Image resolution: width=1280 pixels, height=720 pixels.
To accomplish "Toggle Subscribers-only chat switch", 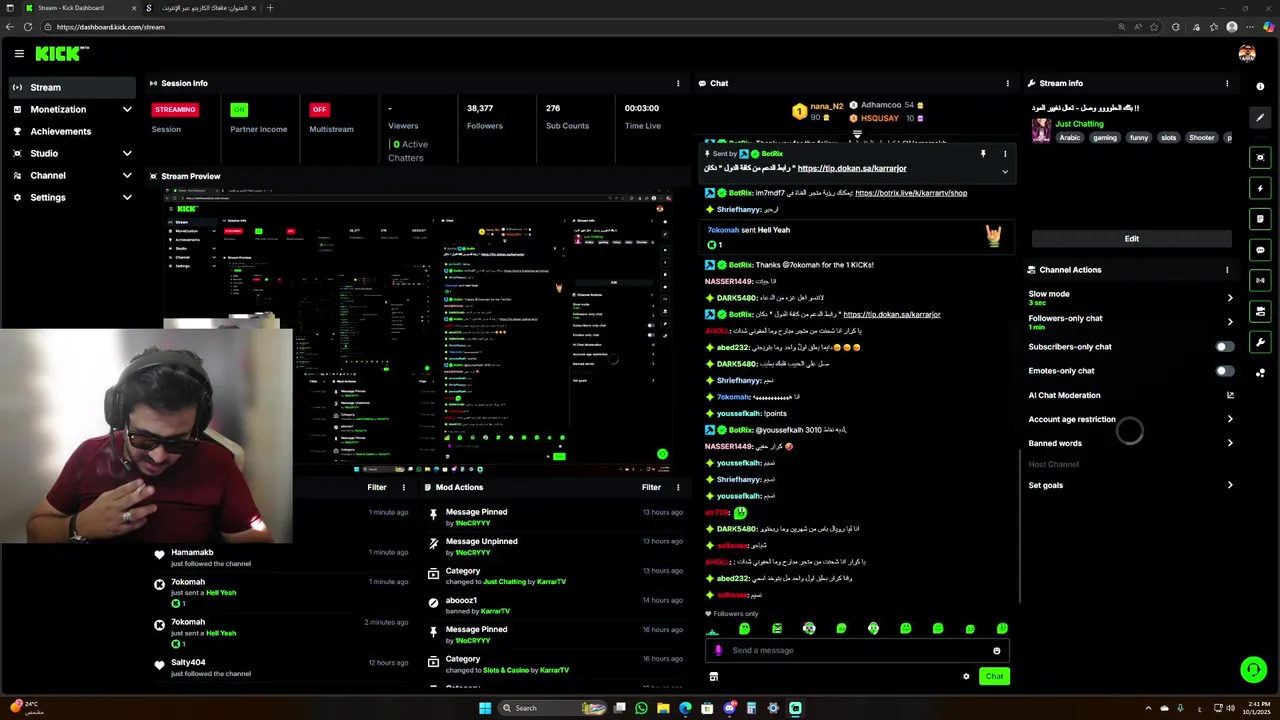I will coord(1225,347).
